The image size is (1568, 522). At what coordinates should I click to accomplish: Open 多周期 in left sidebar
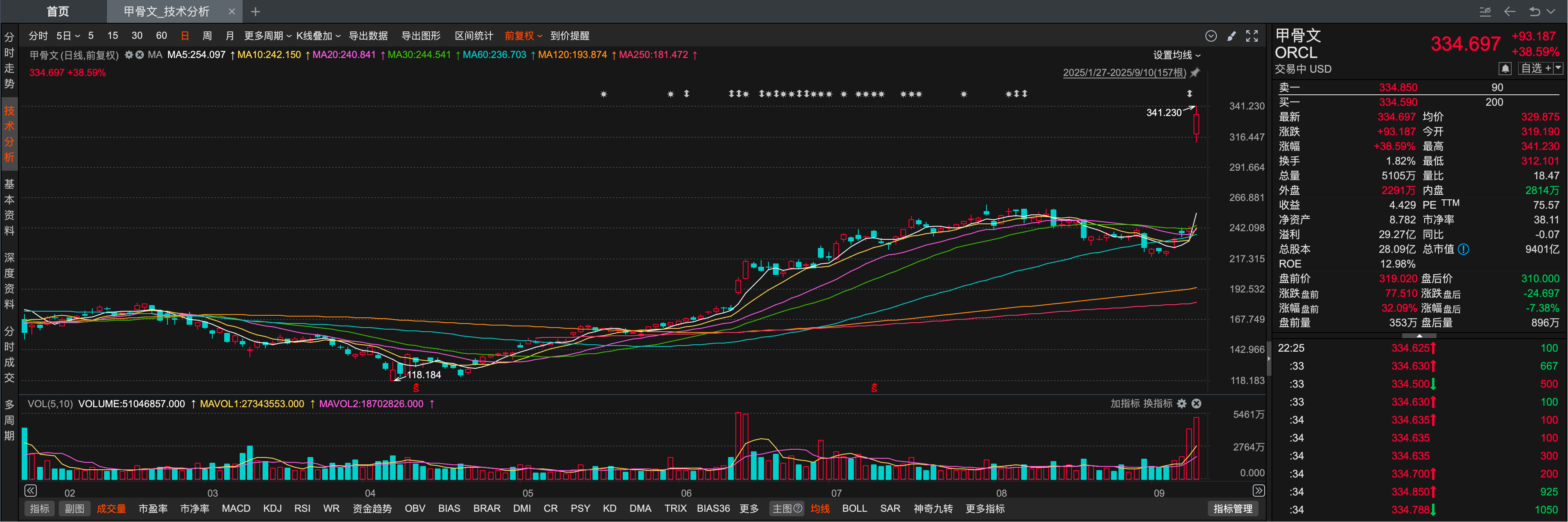click(9, 419)
